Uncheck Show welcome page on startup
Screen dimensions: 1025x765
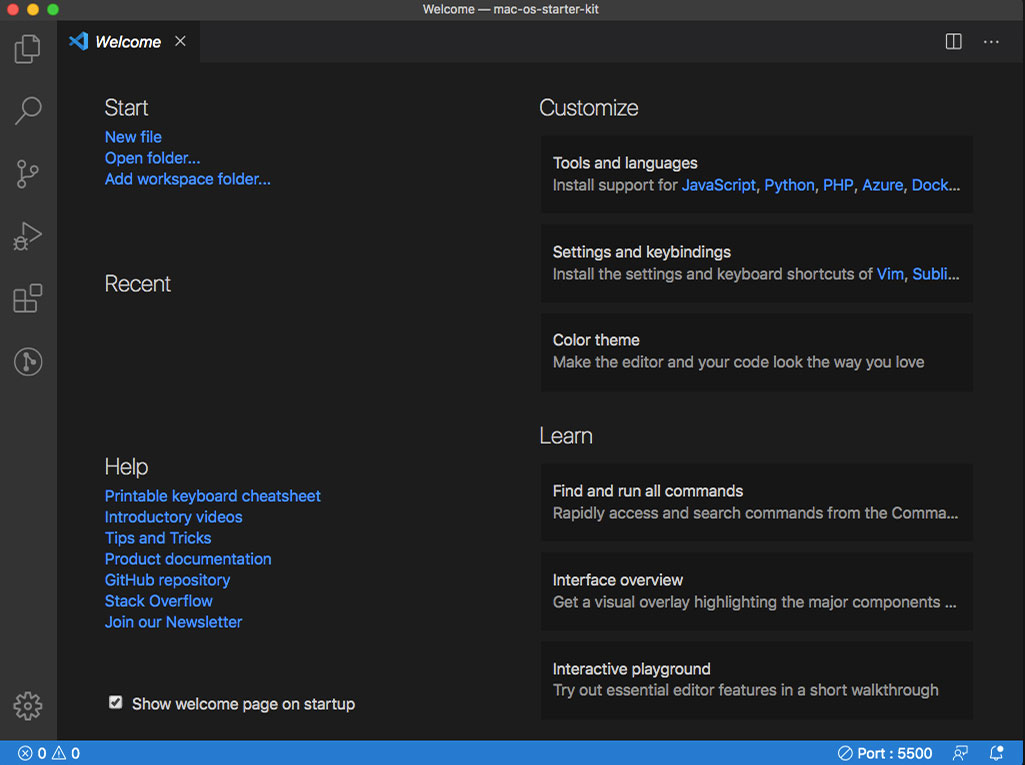115,703
